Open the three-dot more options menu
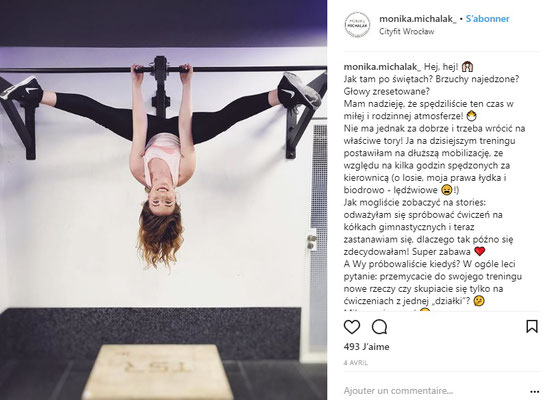Image resolution: width=543 pixels, height=400 pixels. (534, 392)
